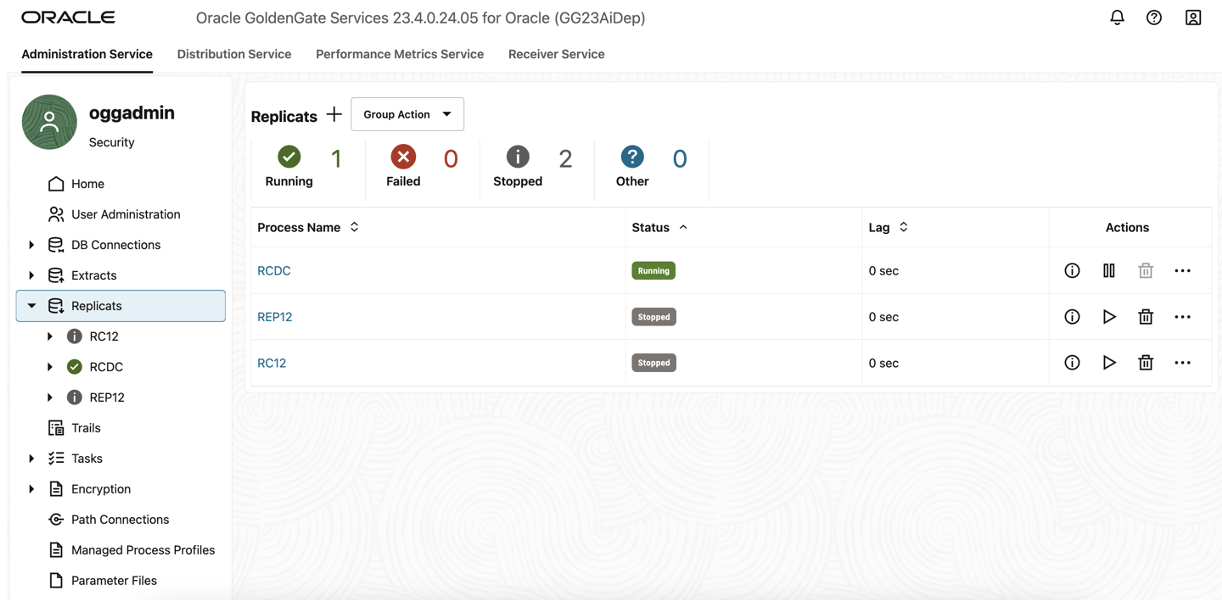This screenshot has height=600, width=1222.
Task: Expand the DB Connections tree node
Action: (x=32, y=245)
